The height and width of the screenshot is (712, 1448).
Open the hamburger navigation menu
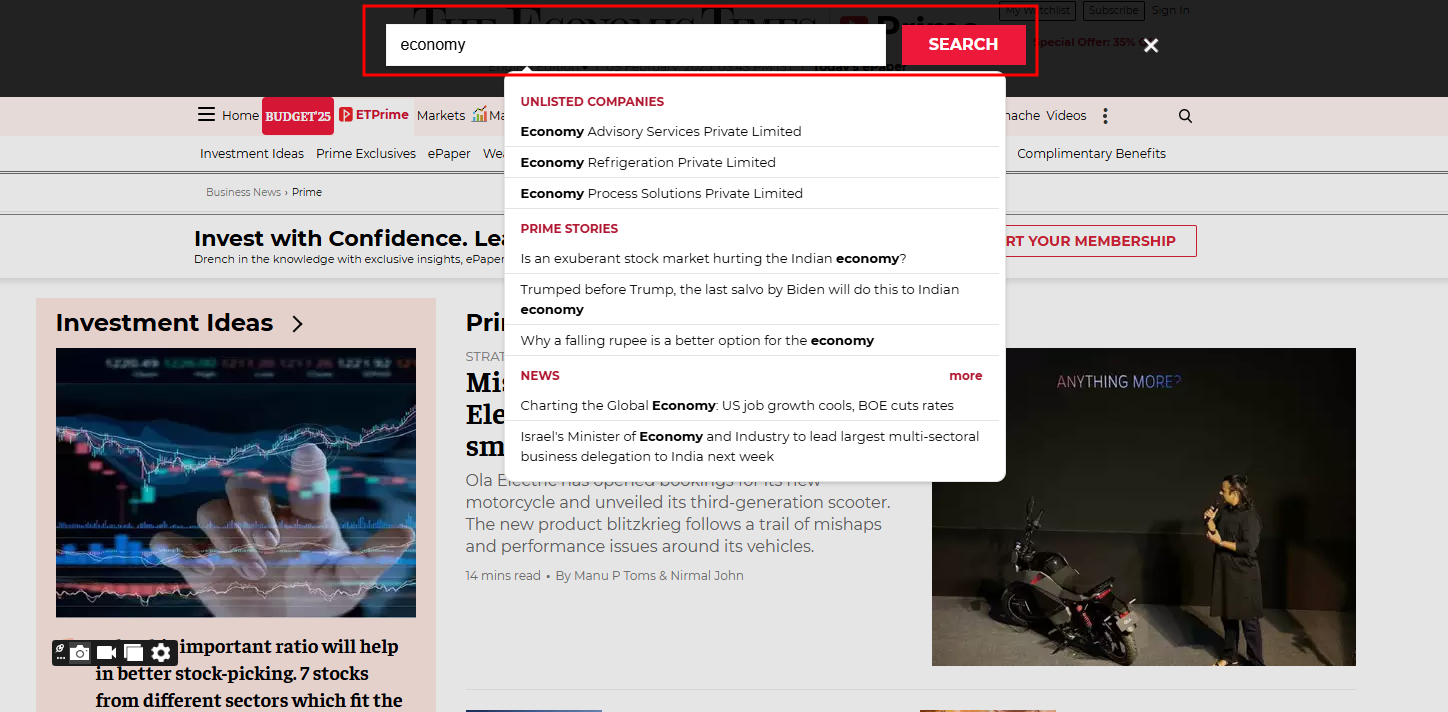[x=206, y=115]
